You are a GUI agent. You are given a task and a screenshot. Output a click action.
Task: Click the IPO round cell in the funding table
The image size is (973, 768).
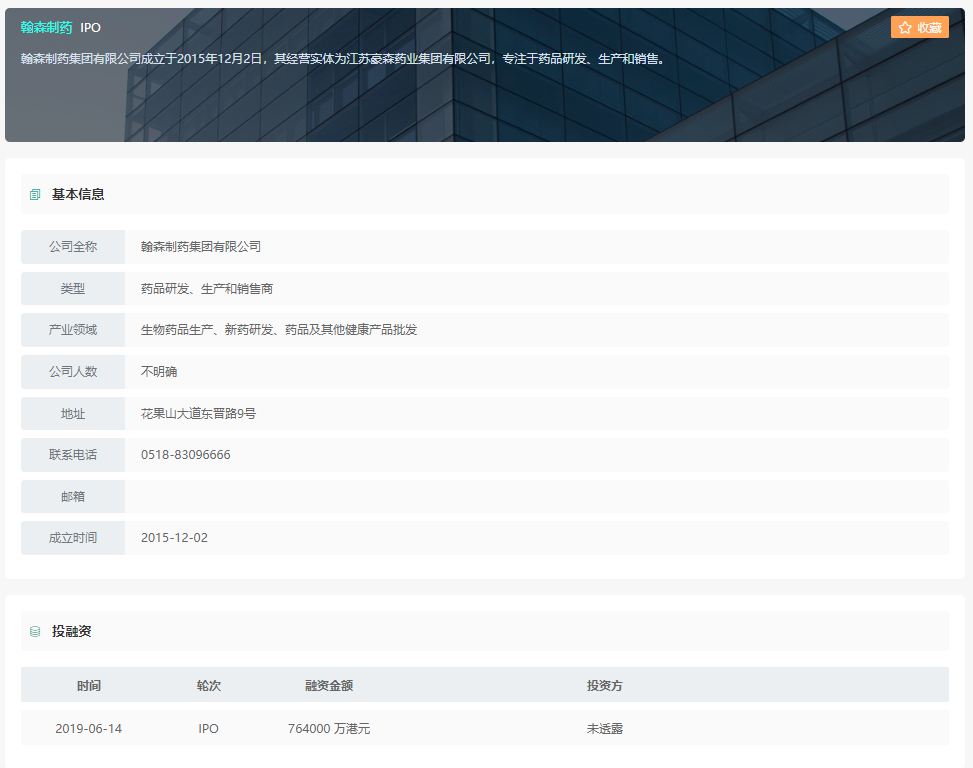pyautogui.click(x=208, y=728)
